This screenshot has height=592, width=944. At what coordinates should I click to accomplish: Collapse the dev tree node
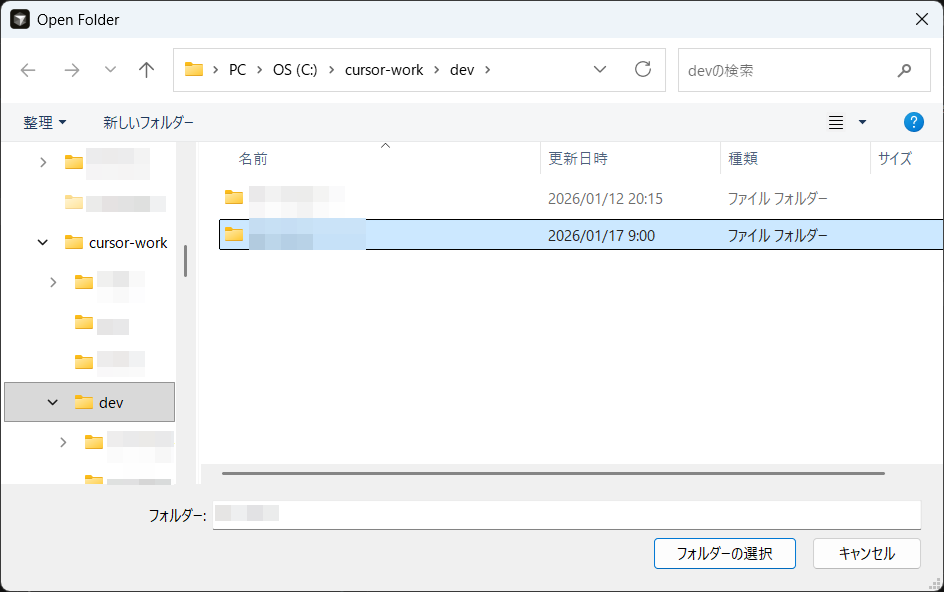pyautogui.click(x=53, y=402)
